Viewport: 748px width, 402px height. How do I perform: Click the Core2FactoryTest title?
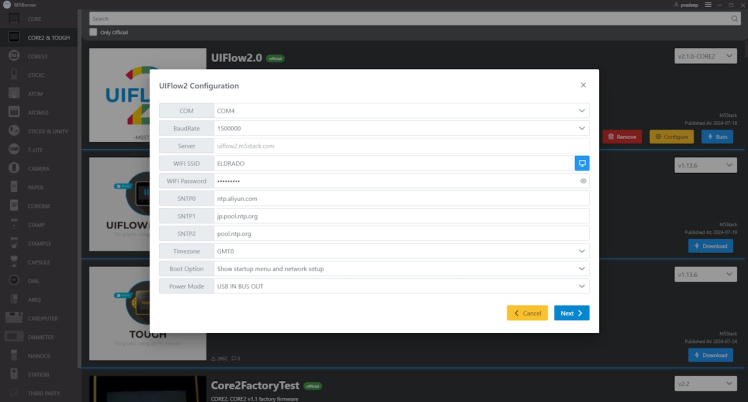point(255,385)
